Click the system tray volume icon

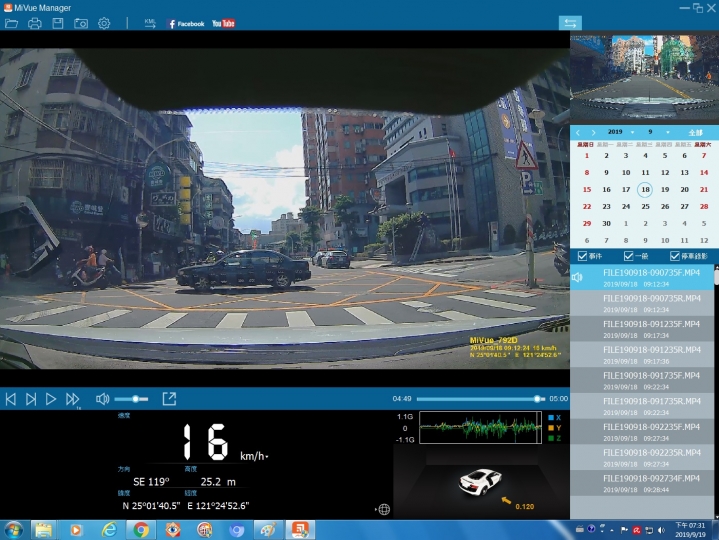(661, 530)
